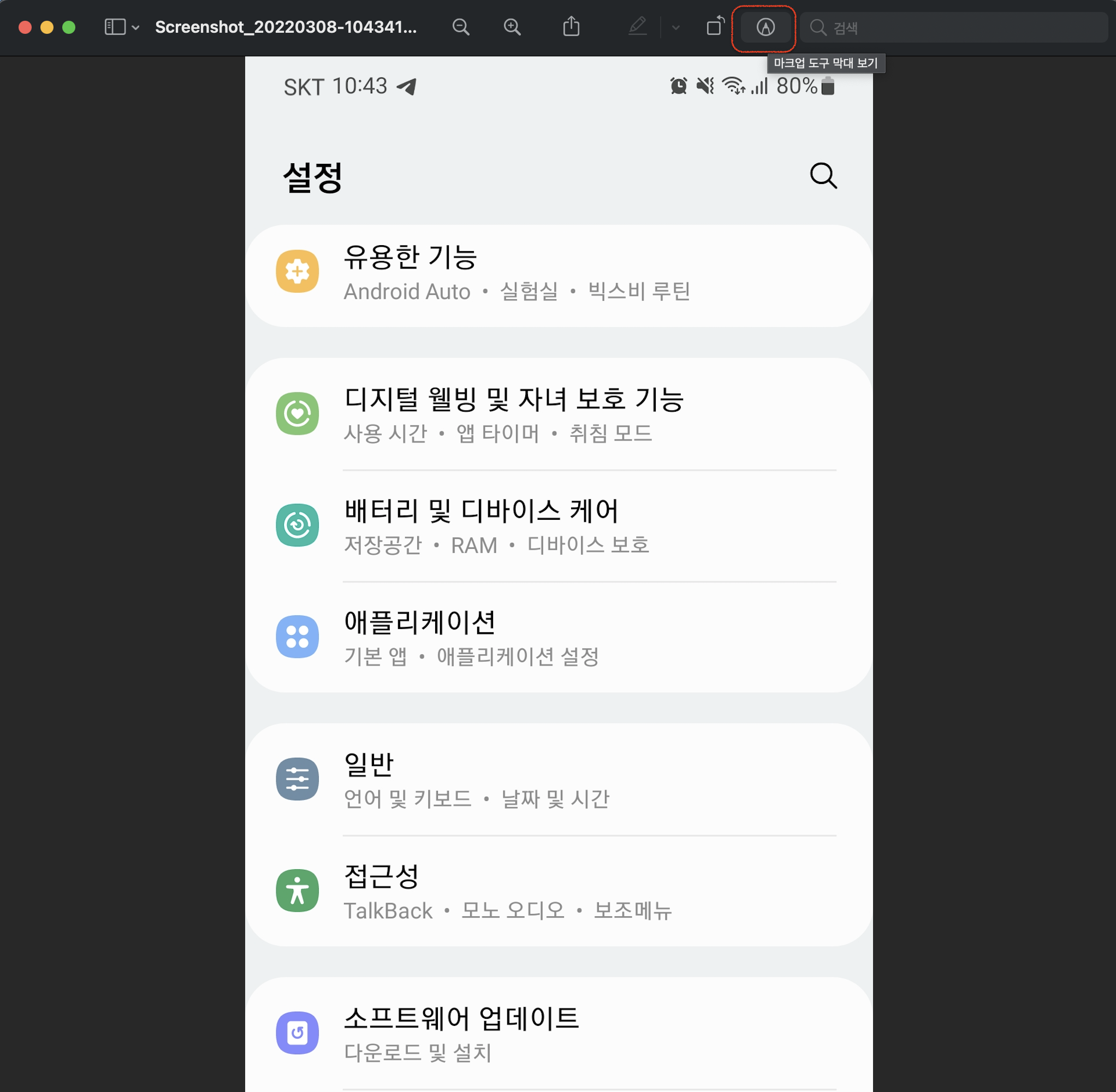Open 소프트웨어 업데이트 row
Viewport: 1116px width, 1092px height.
(462, 1032)
